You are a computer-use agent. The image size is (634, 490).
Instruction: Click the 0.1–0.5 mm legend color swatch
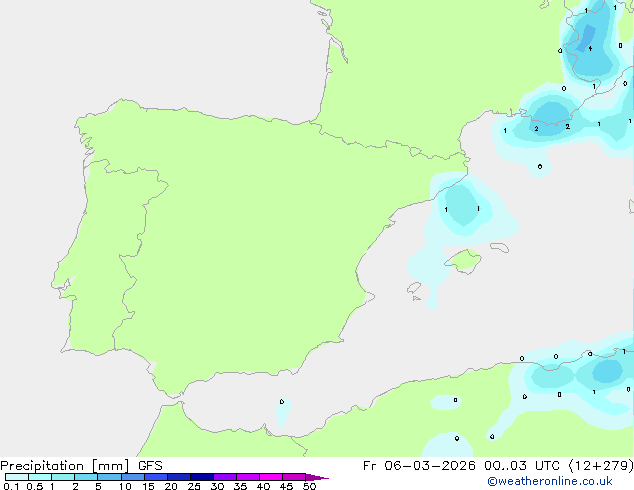17,477
